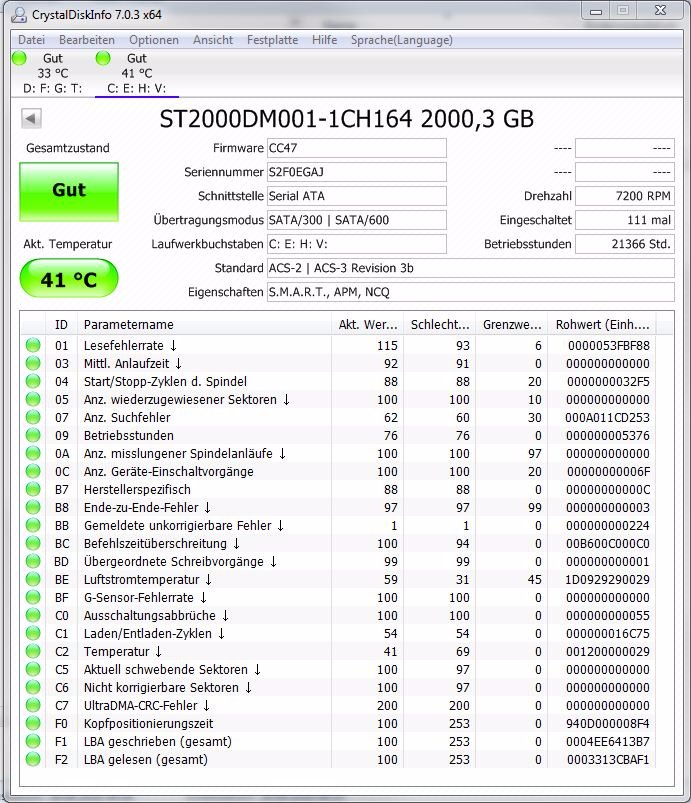Select the Luftstromtemperatur parameter name
Image resolution: width=691 pixels, height=803 pixels.
(148, 580)
